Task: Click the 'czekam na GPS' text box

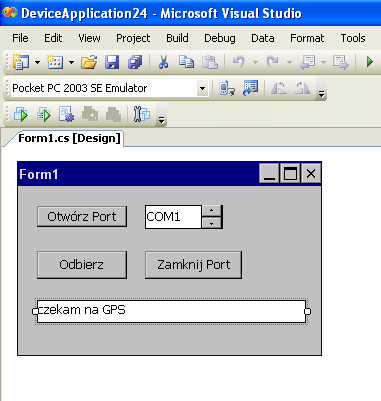Action: [171, 311]
